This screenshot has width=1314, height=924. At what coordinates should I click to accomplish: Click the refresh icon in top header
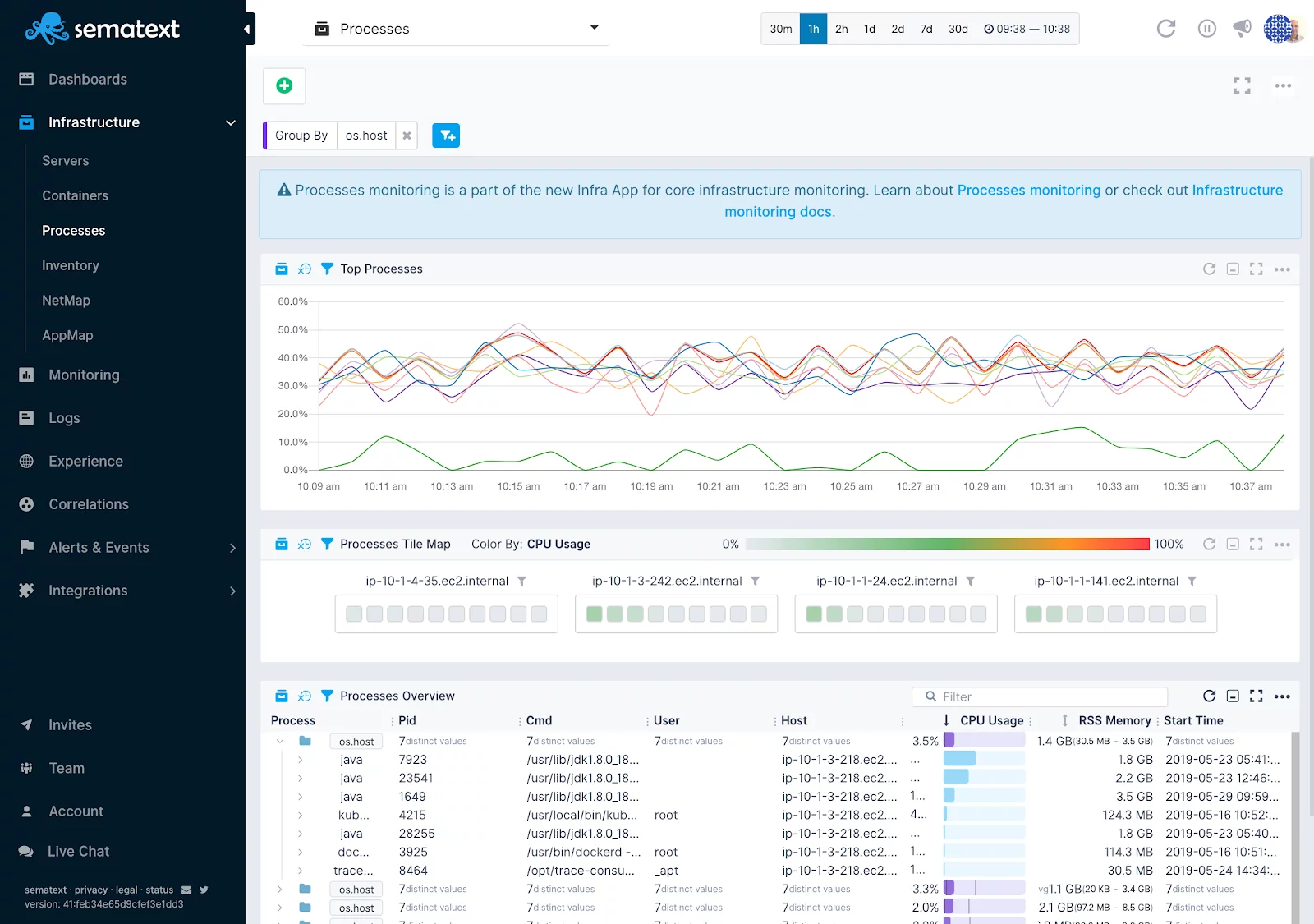[1165, 29]
